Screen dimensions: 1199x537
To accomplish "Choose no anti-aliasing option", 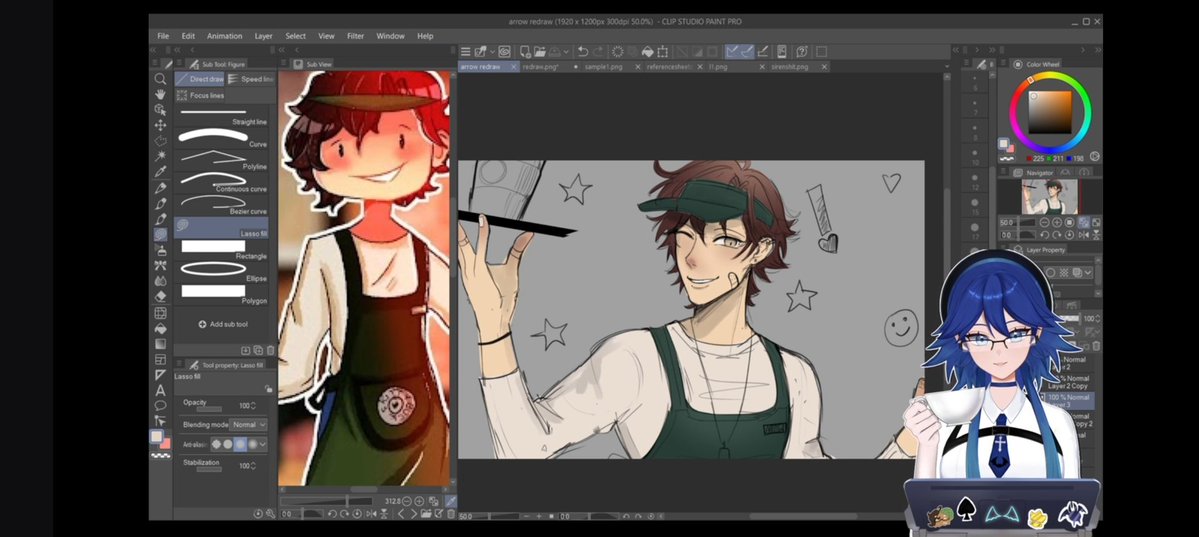I will [216, 444].
